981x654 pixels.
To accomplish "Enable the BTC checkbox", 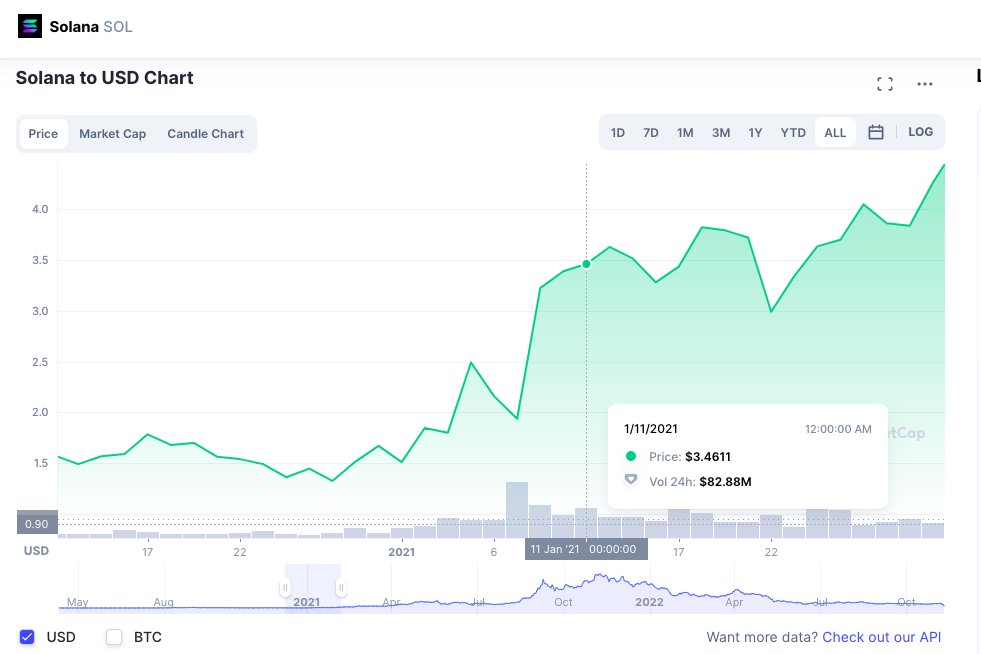I will point(114,637).
